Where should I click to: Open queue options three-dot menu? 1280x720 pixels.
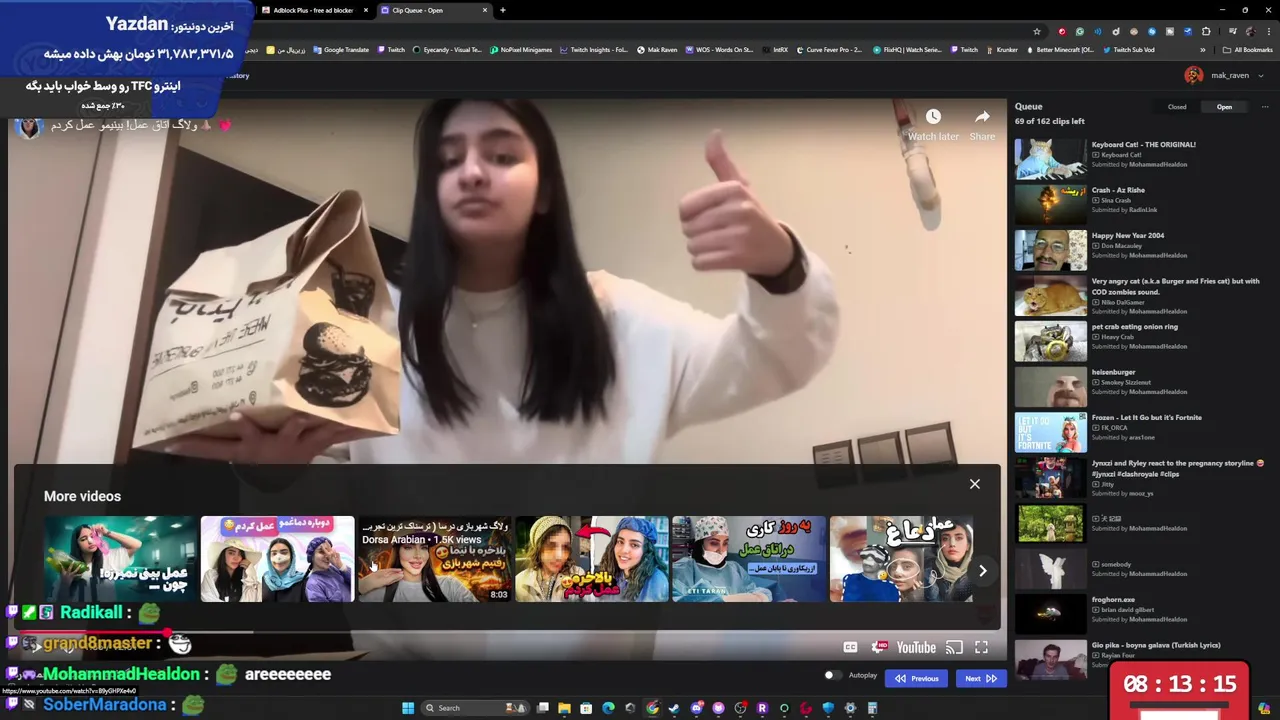[1264, 107]
